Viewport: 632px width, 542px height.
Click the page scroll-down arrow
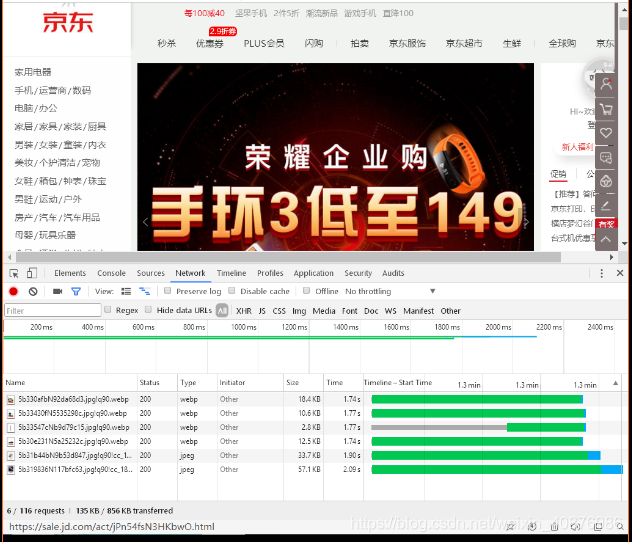click(x=624, y=243)
